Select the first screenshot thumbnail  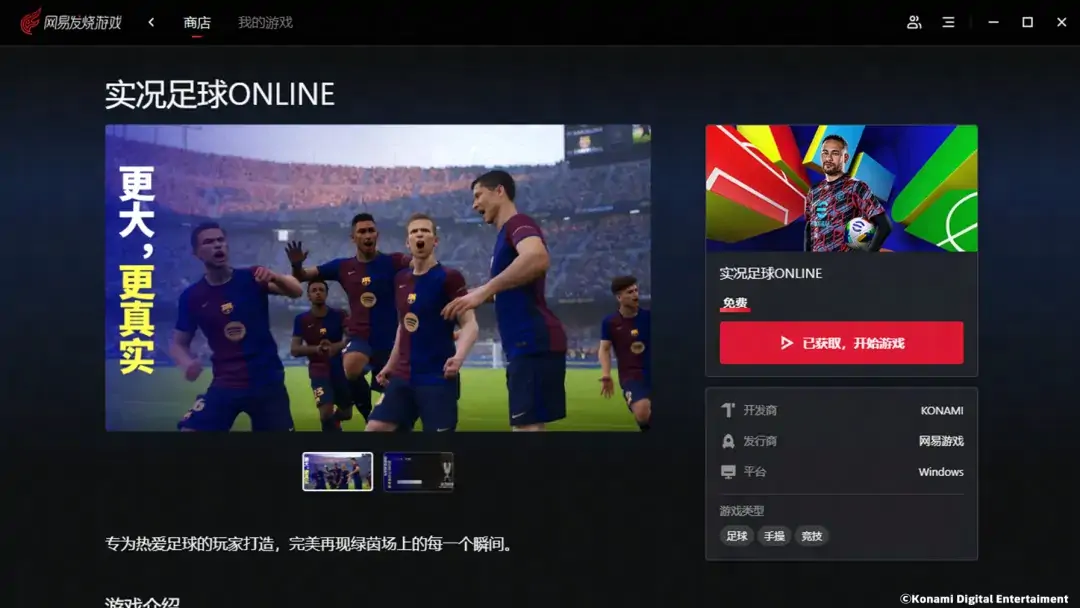click(338, 472)
